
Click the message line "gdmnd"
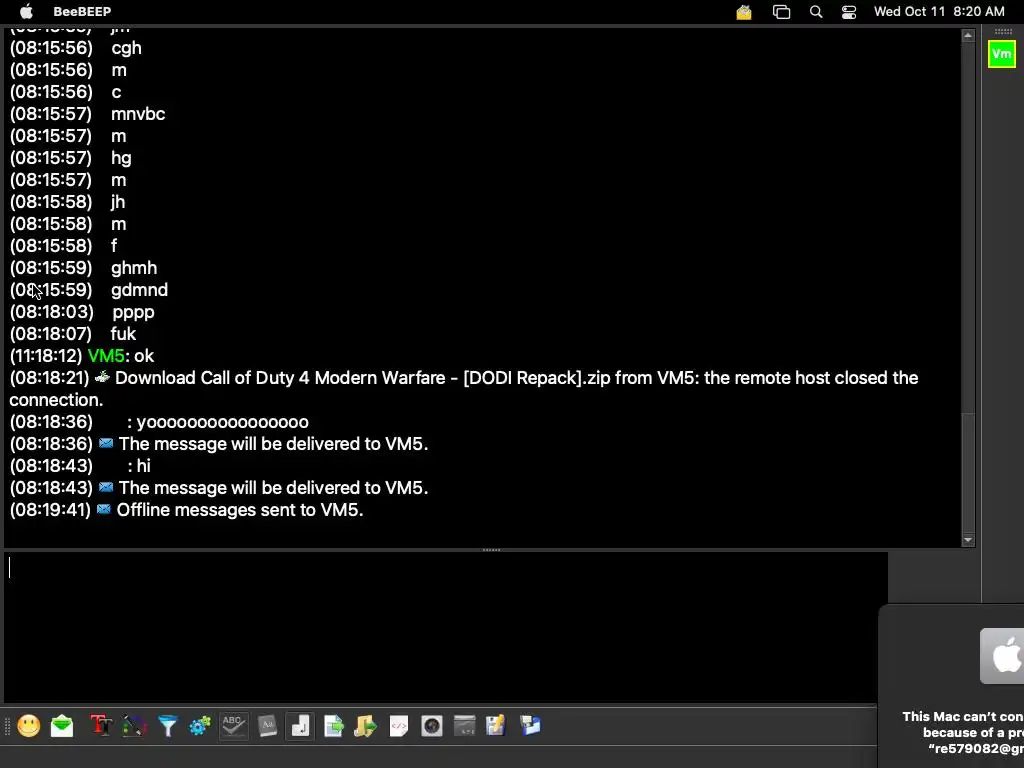tap(139, 290)
